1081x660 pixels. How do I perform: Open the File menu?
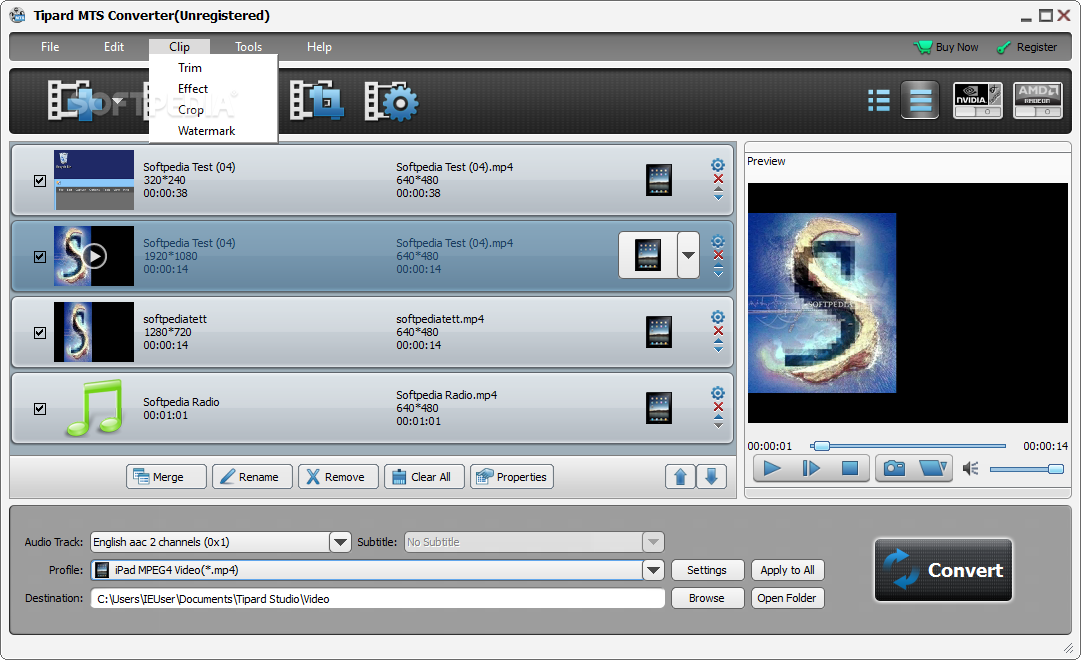(50, 47)
